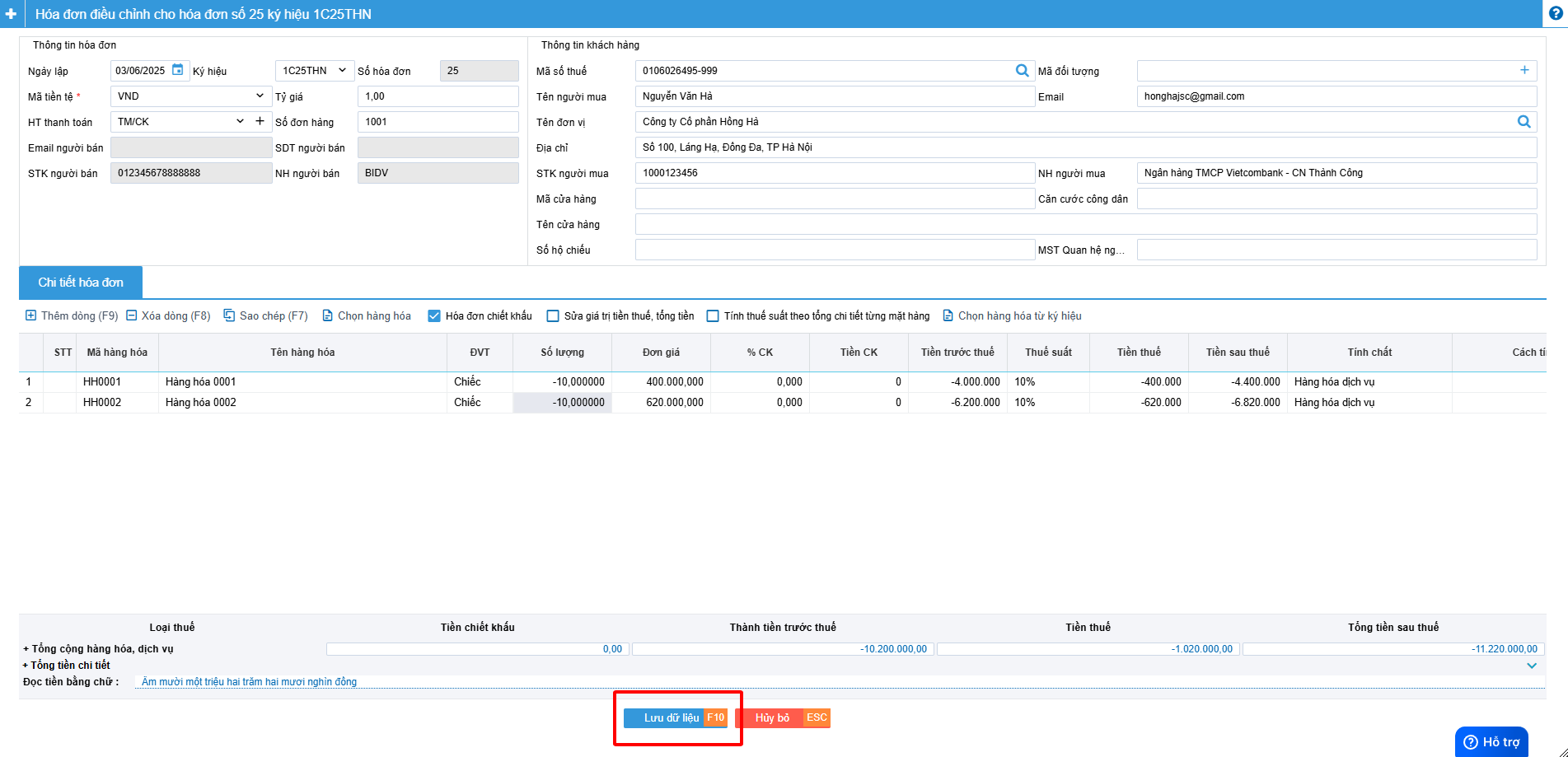Click the Tên cửa hàng field
The height and width of the screenshot is (757, 1568).
[x=1086, y=224]
